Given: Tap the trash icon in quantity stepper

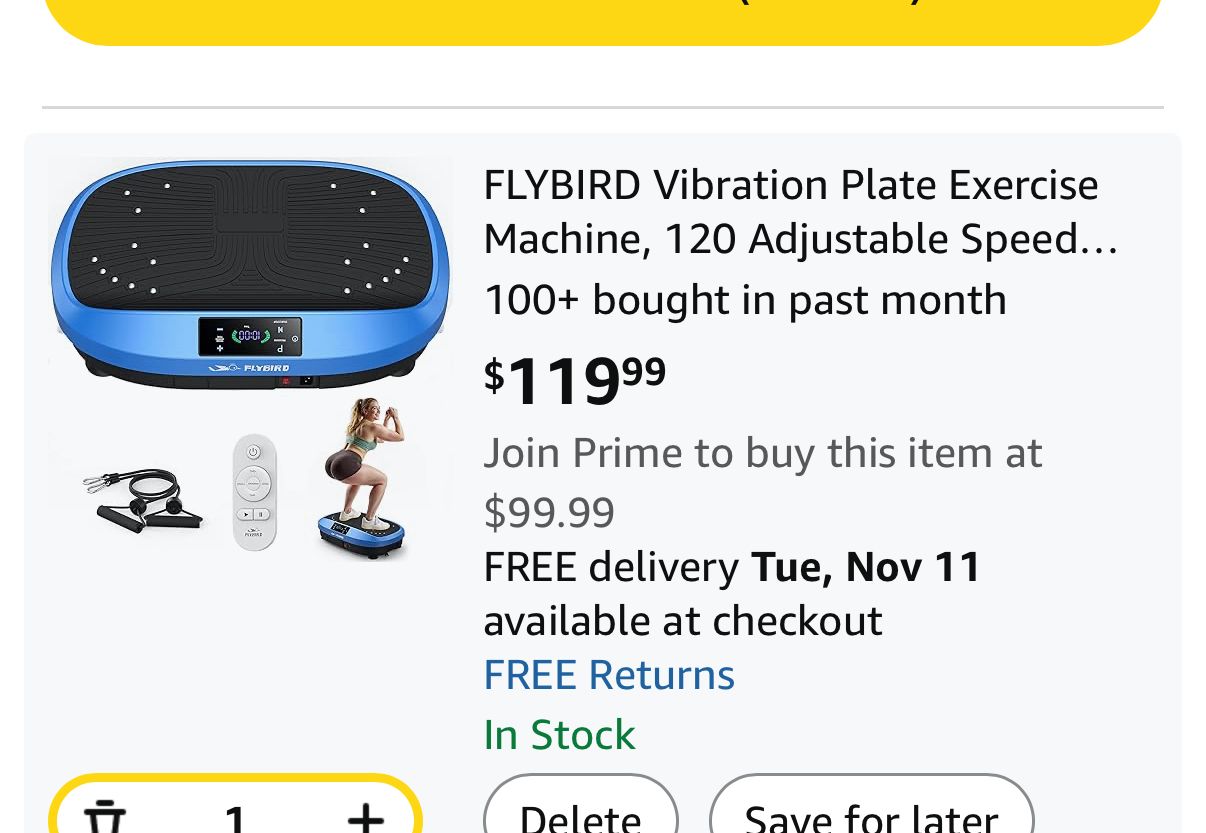Looking at the screenshot, I should (105, 817).
